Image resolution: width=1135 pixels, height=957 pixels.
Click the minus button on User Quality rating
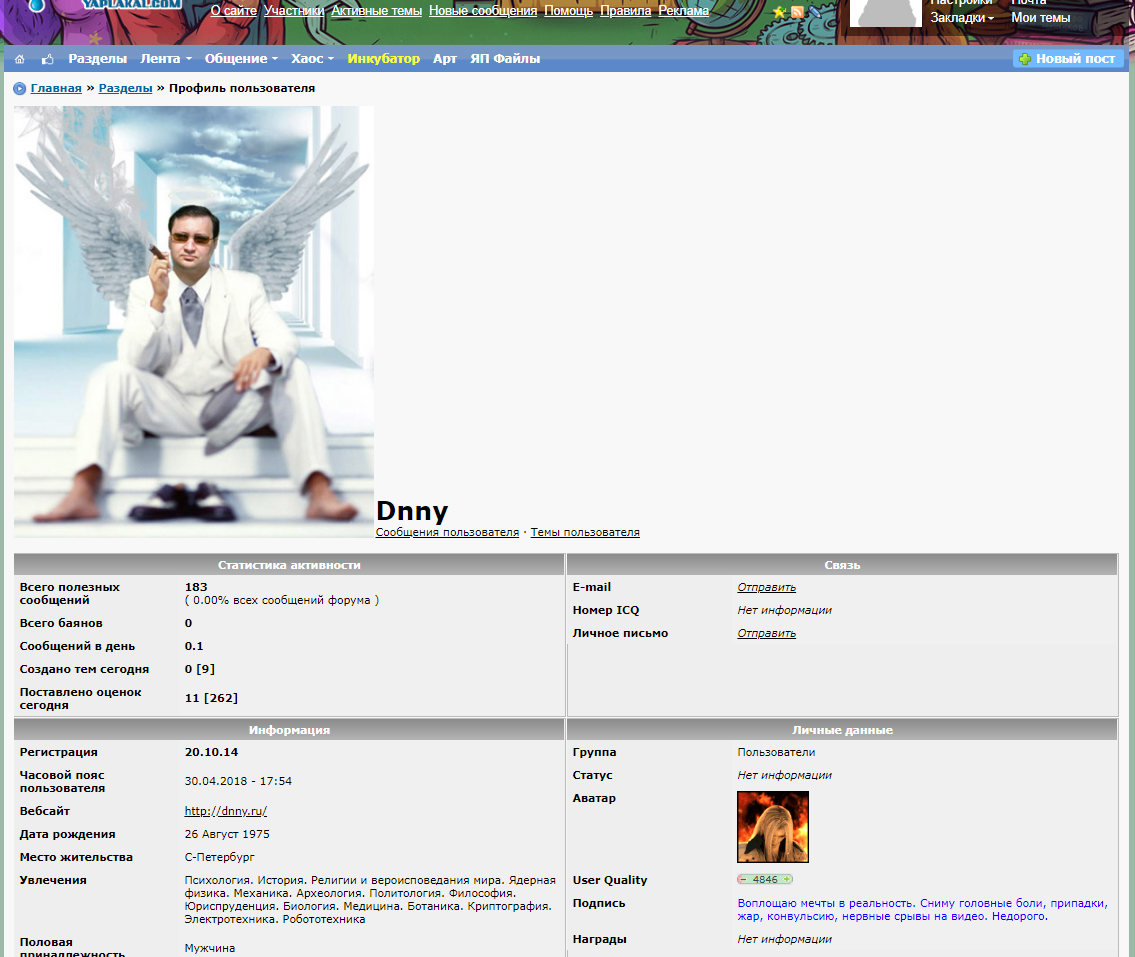click(x=743, y=880)
